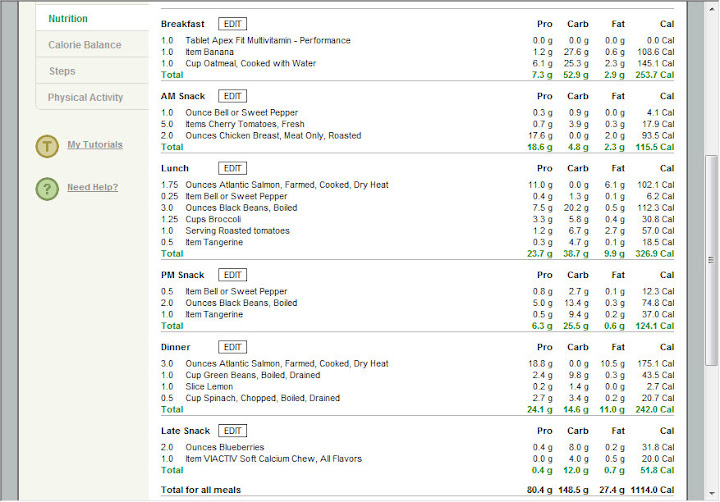
Task: Follow the Need Help? link
Action: (93, 187)
